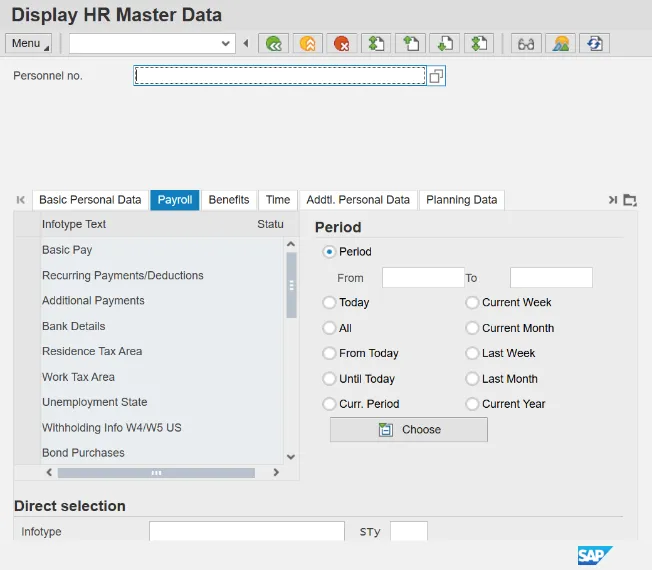
Task: Open the Menu dropdown button
Action: pos(29,43)
